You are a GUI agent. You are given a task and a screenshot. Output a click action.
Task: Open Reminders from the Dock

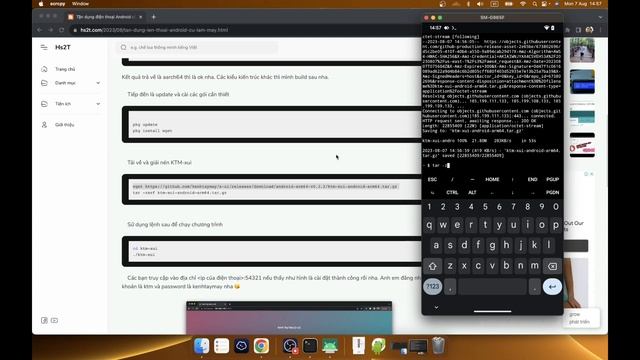coord(221,346)
